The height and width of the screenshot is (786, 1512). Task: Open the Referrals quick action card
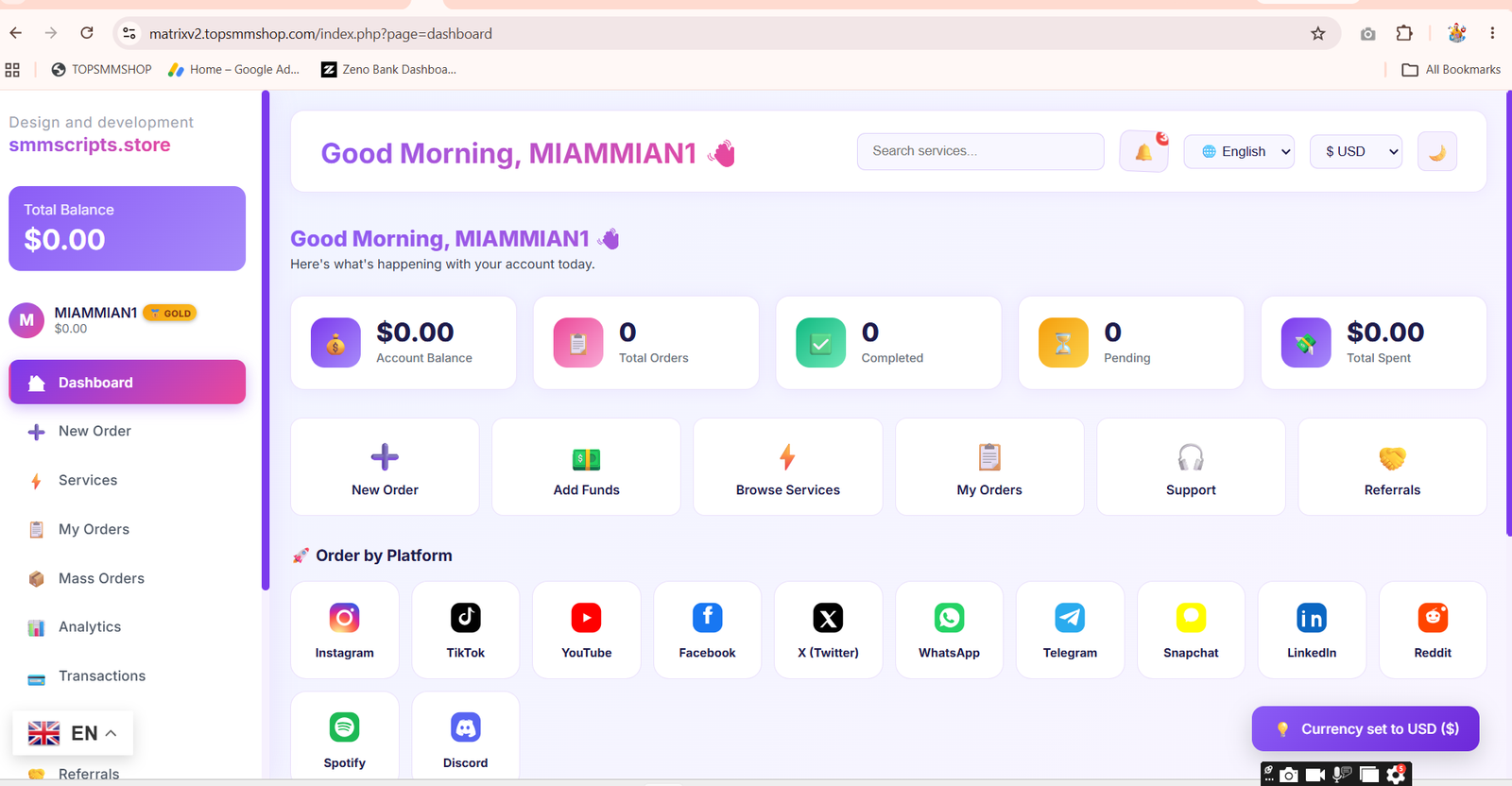pos(1393,467)
